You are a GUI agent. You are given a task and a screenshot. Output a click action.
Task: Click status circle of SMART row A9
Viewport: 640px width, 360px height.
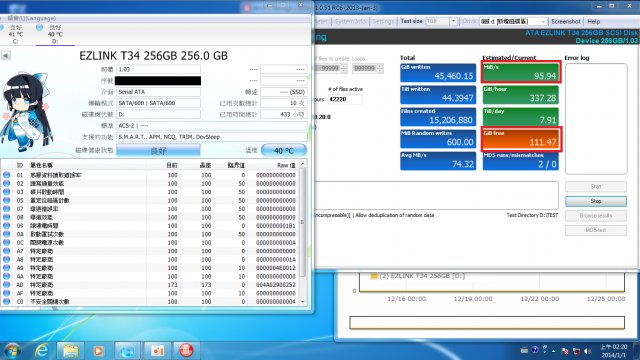pos(6,268)
